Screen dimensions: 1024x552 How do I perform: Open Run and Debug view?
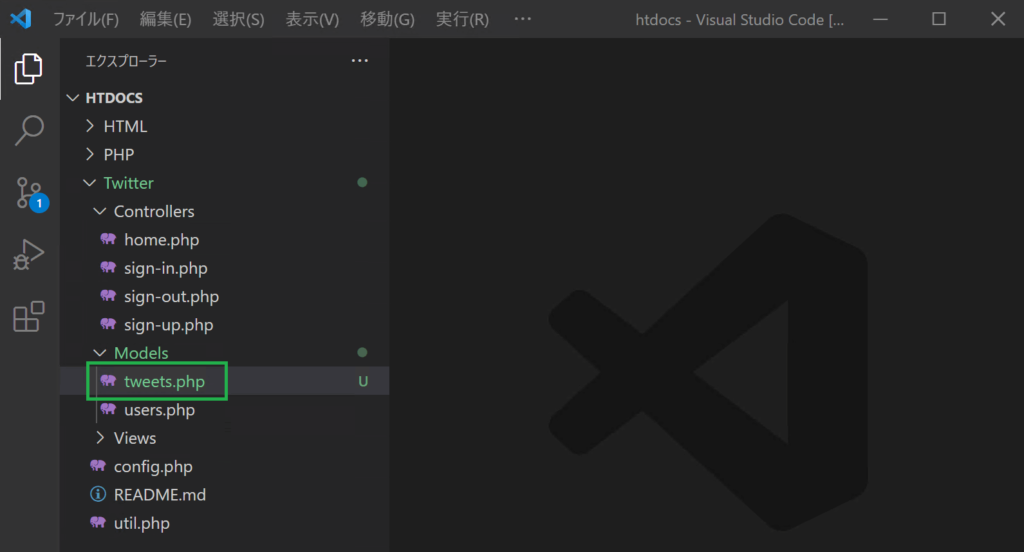(x=28, y=254)
